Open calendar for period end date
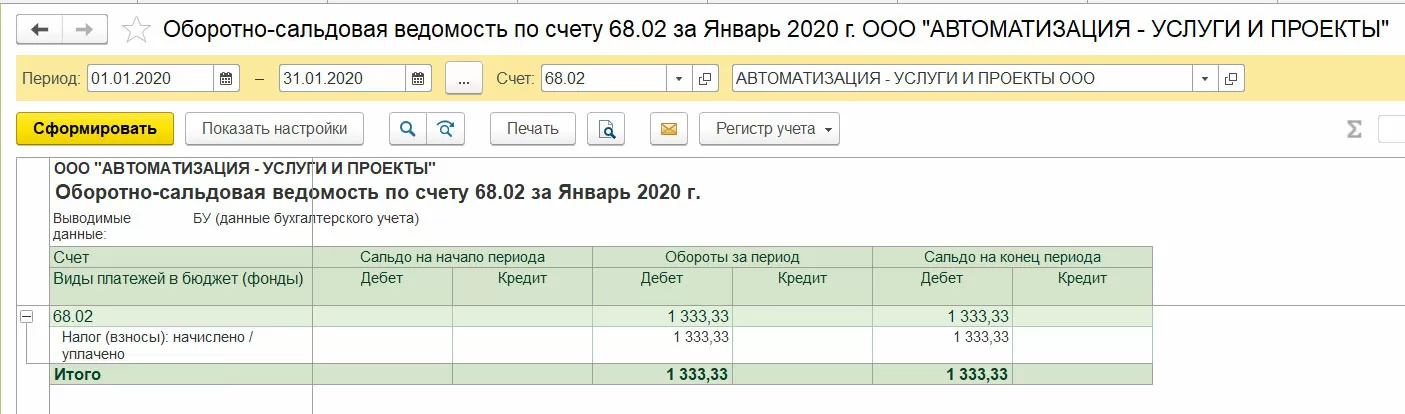Viewport: 1405px width, 414px height. point(418,78)
